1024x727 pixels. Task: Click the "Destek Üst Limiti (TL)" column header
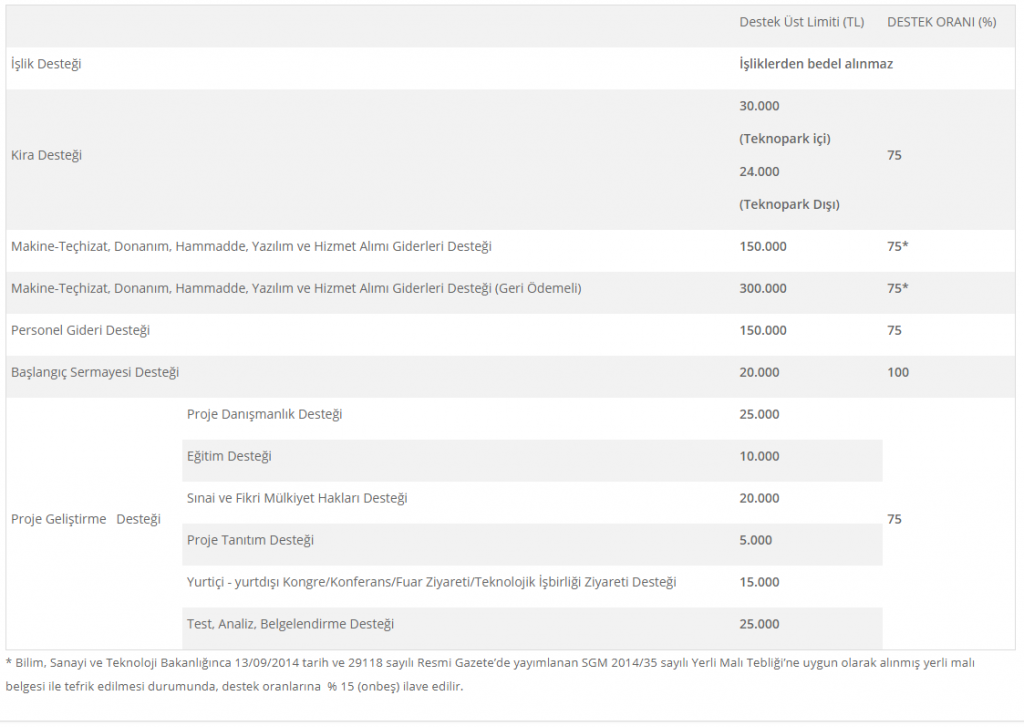[x=801, y=22]
